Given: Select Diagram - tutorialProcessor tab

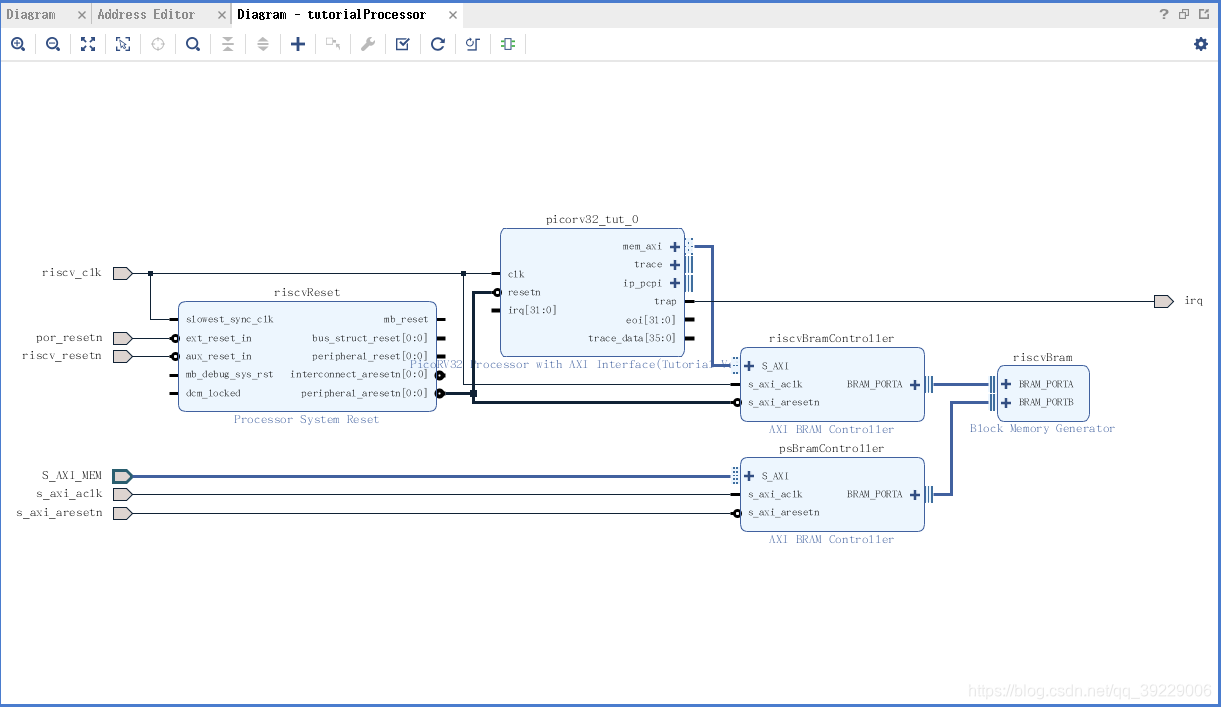Looking at the screenshot, I should coord(331,15).
